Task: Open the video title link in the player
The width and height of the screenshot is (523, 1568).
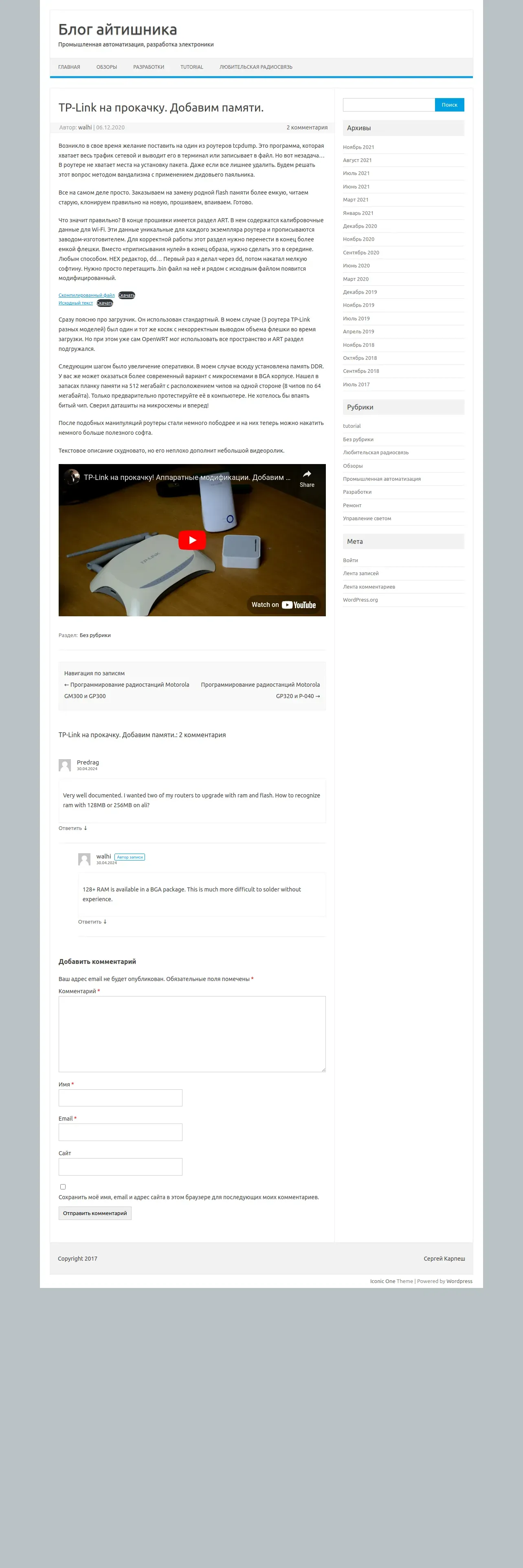Action: pyautogui.click(x=187, y=477)
